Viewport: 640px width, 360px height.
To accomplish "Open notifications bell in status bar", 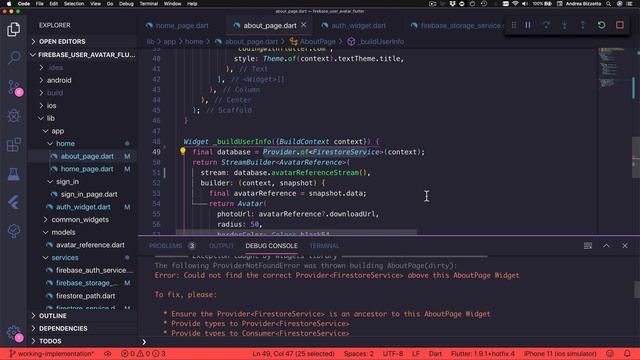I will point(627,353).
